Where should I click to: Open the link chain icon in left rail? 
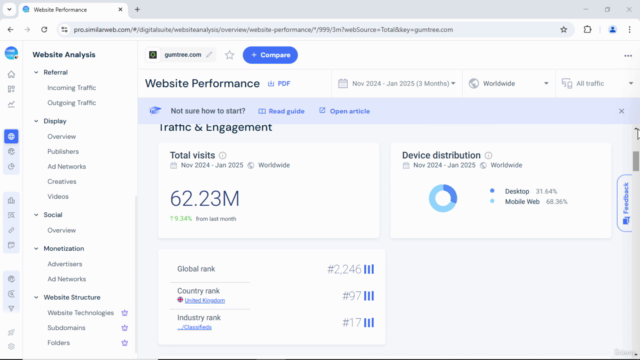(11, 230)
